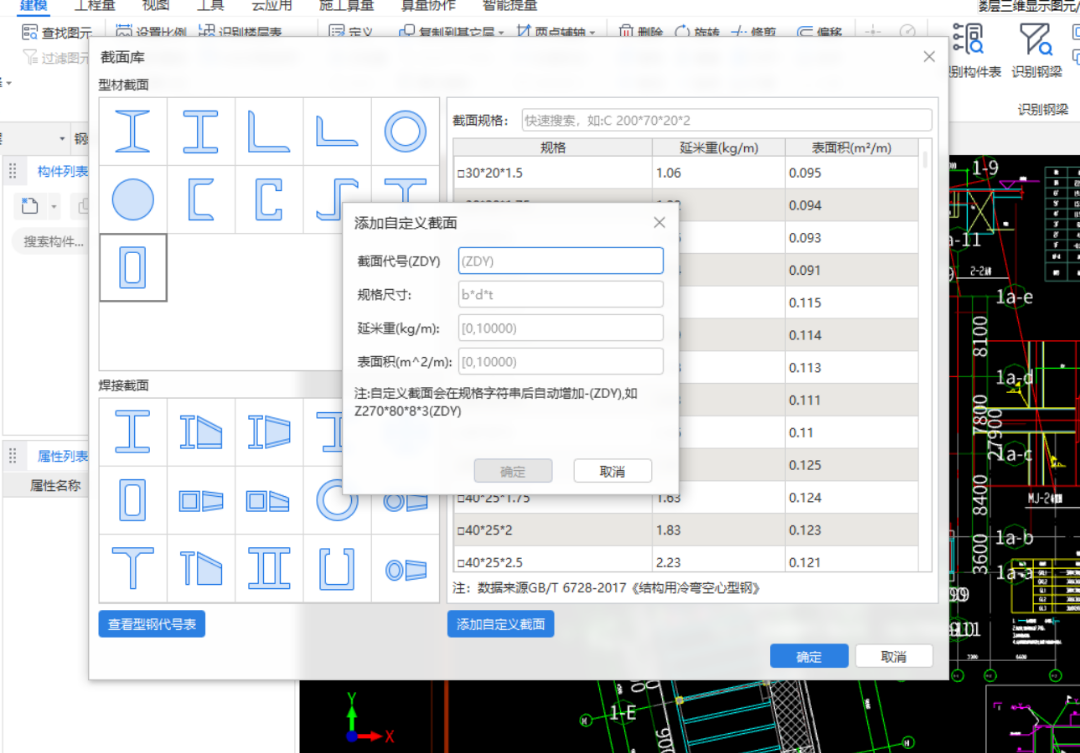Select the welded round tube section
Image resolution: width=1080 pixels, height=753 pixels.
click(337, 500)
